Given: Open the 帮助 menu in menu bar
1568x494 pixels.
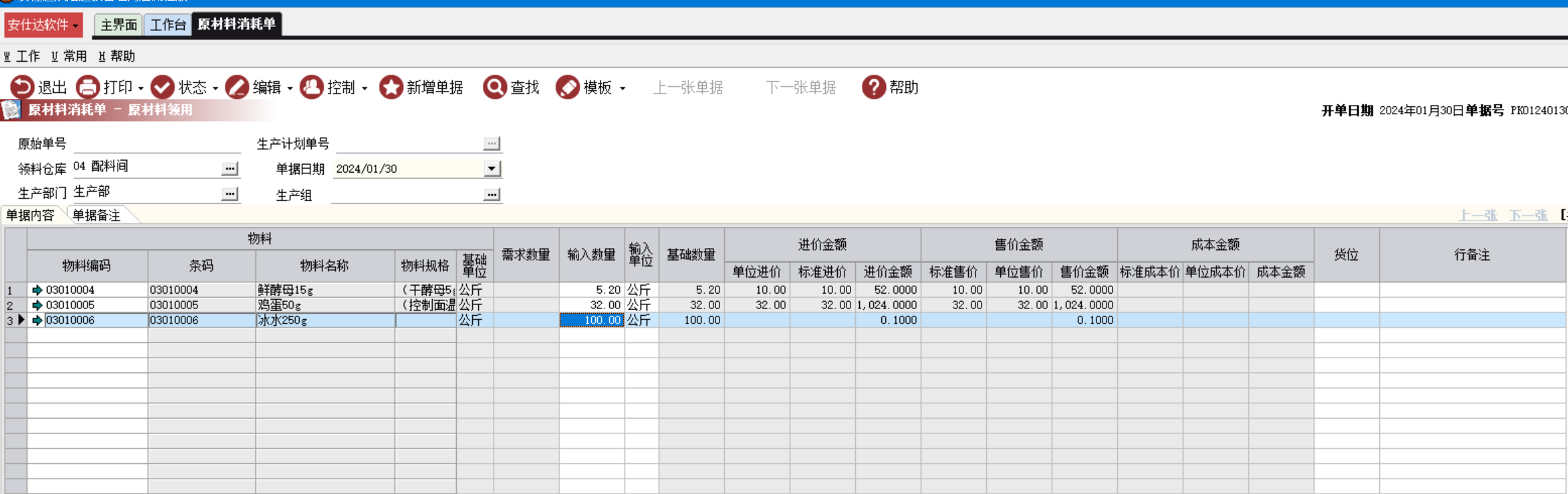Looking at the screenshot, I should tap(117, 56).
